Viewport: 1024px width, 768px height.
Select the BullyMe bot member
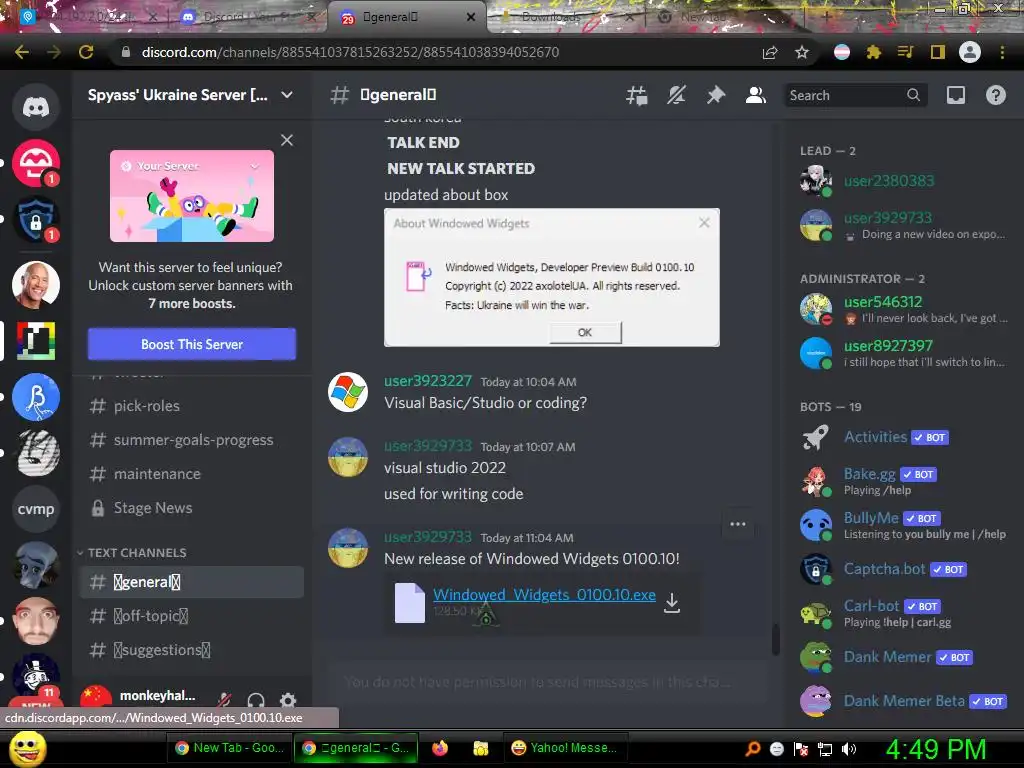coord(904,525)
